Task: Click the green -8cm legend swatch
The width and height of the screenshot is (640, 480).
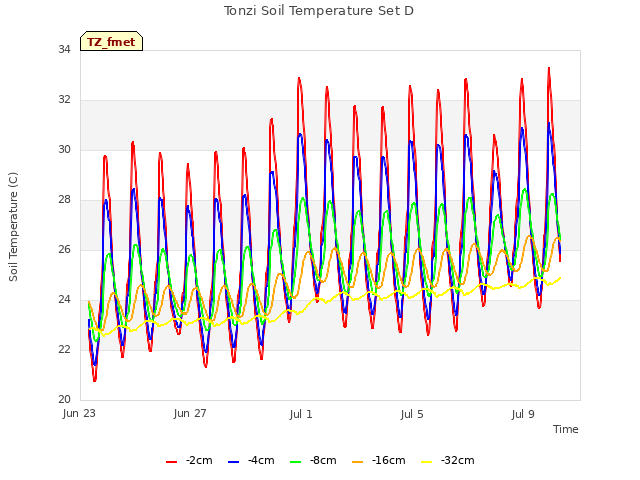Action: (x=296, y=462)
